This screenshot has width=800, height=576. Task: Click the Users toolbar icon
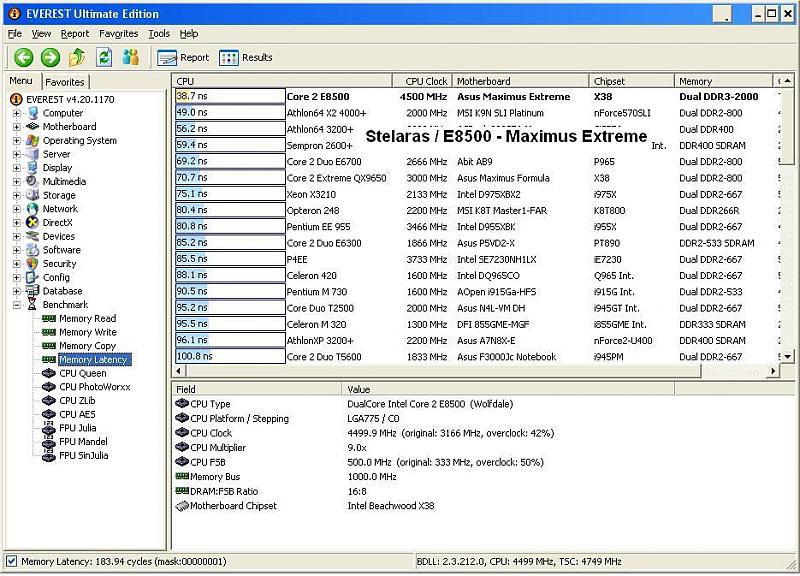tap(131, 57)
